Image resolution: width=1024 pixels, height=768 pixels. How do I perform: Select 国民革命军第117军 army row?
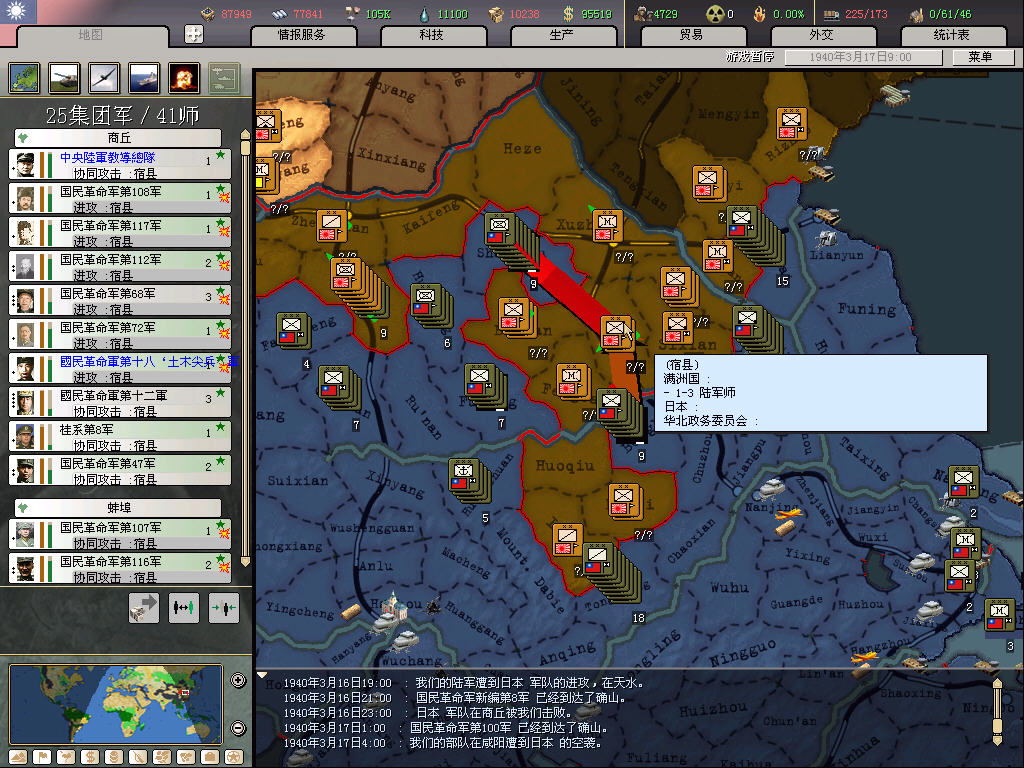(x=120, y=232)
